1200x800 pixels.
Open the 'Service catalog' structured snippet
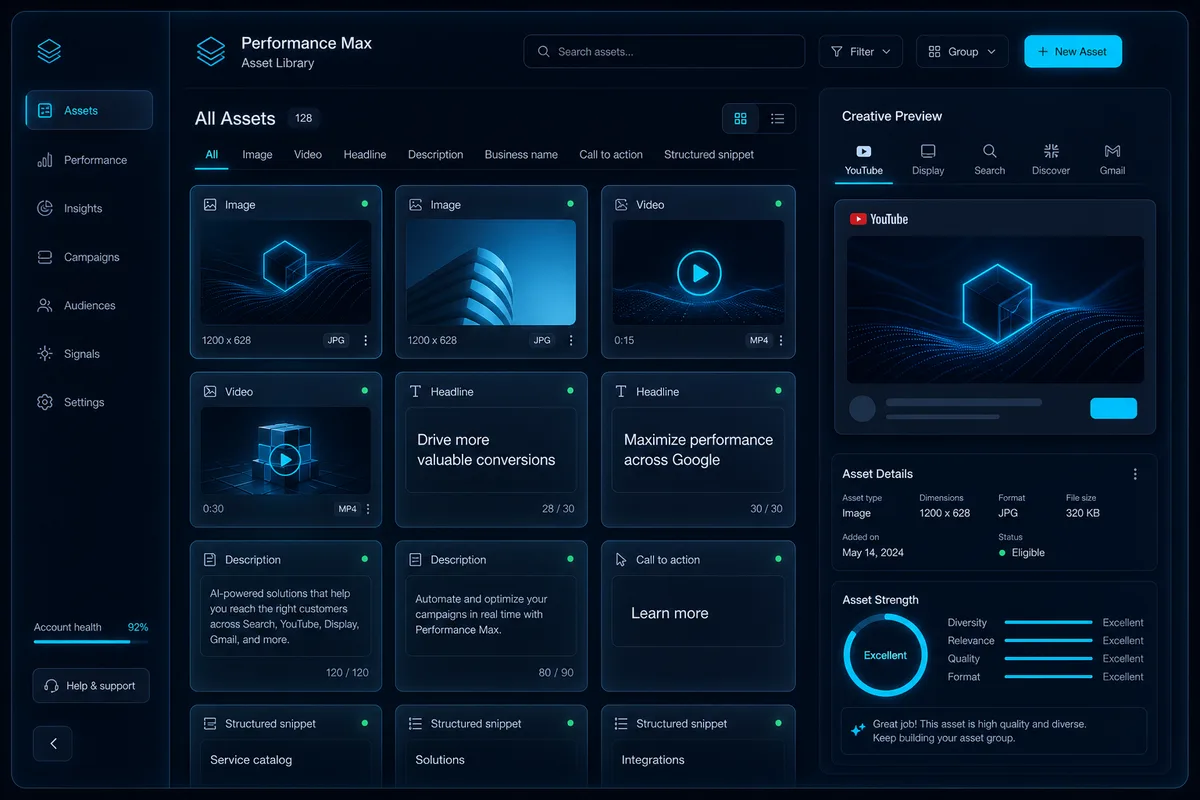click(251, 760)
